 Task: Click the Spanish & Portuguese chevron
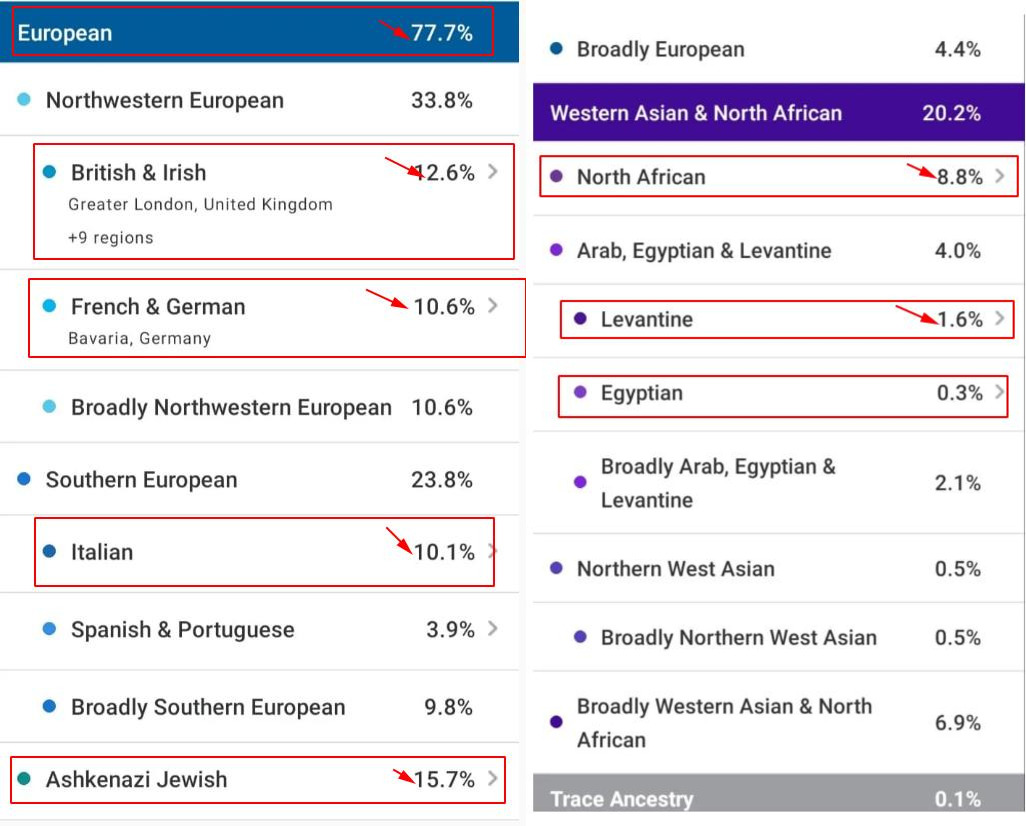pyautogui.click(x=492, y=629)
